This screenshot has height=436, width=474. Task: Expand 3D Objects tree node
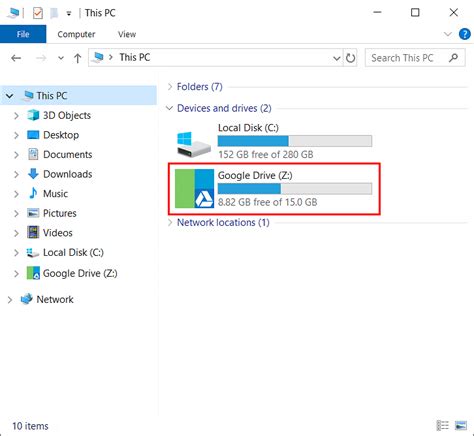(x=16, y=116)
